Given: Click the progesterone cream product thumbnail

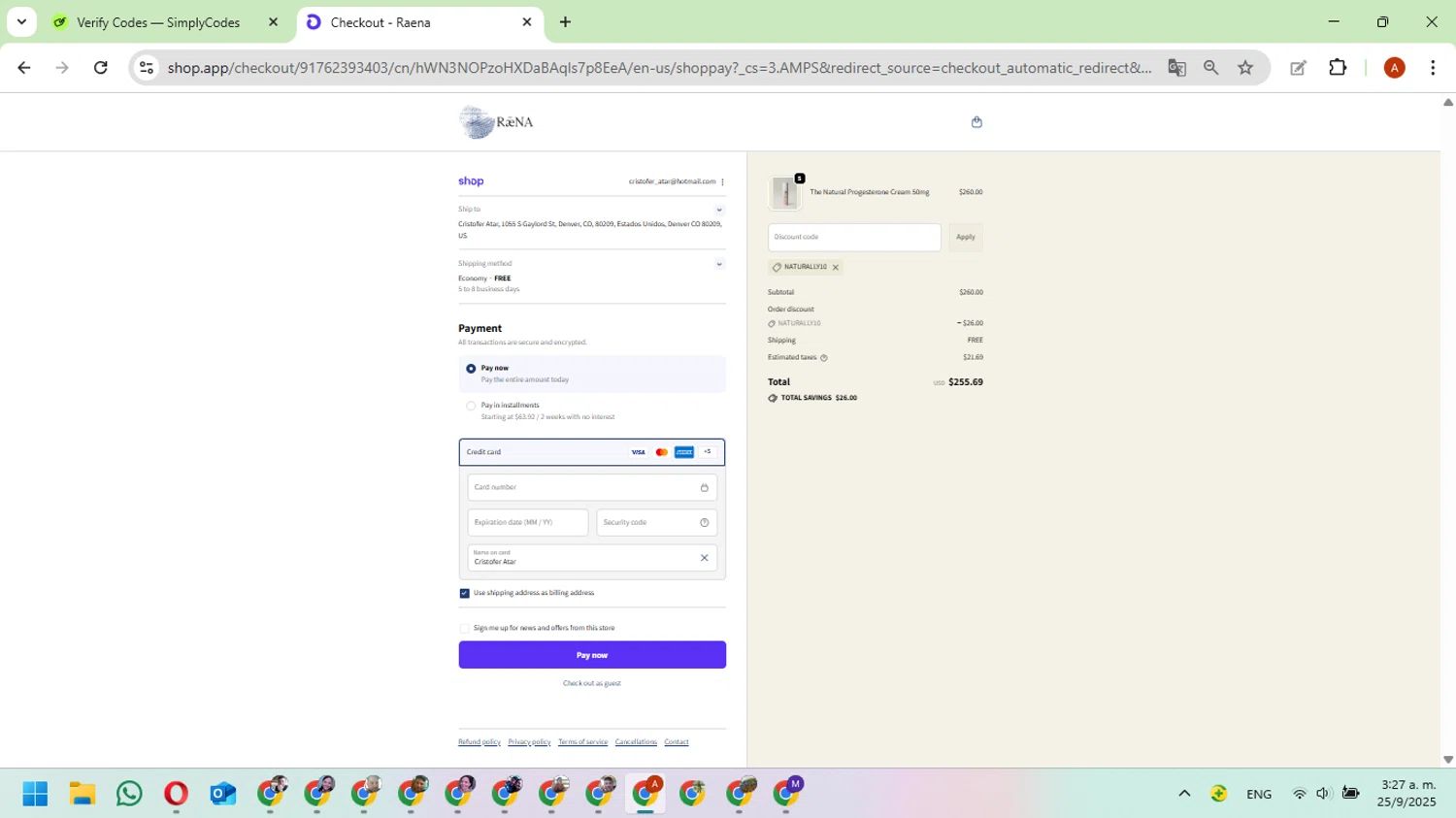Looking at the screenshot, I should coord(784,193).
